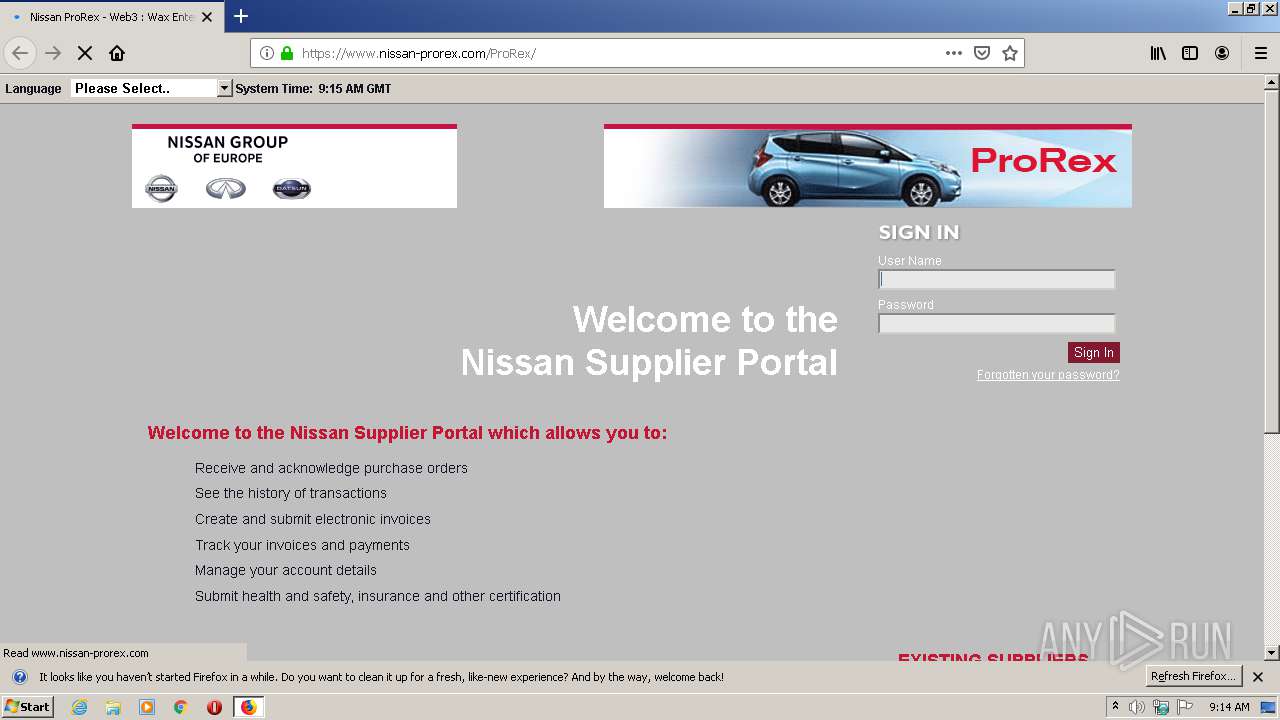1280x720 pixels.
Task: Go back with the browser back arrow
Action: pyautogui.click(x=20, y=53)
